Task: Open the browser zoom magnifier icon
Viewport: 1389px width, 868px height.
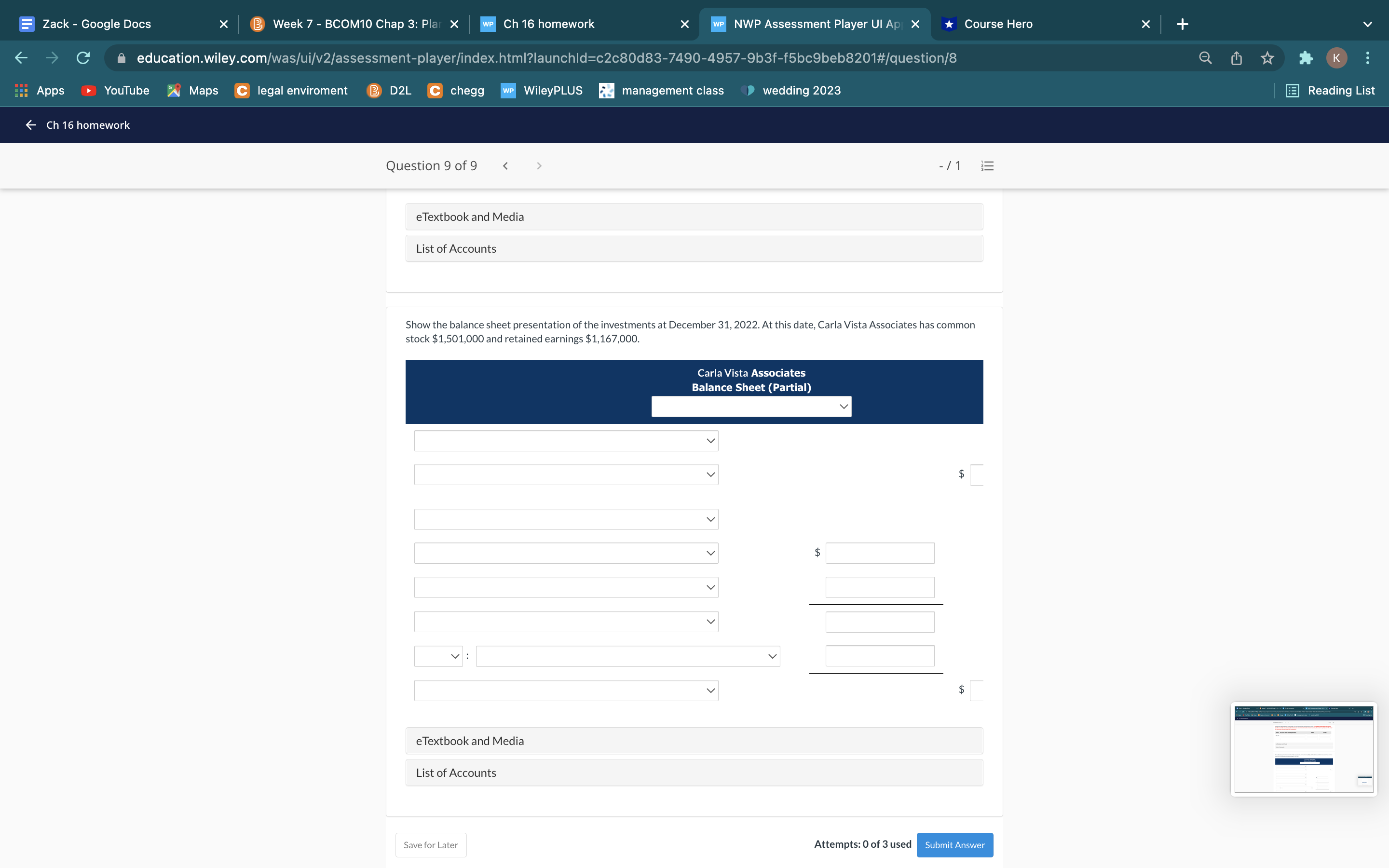Action: click(1205, 58)
